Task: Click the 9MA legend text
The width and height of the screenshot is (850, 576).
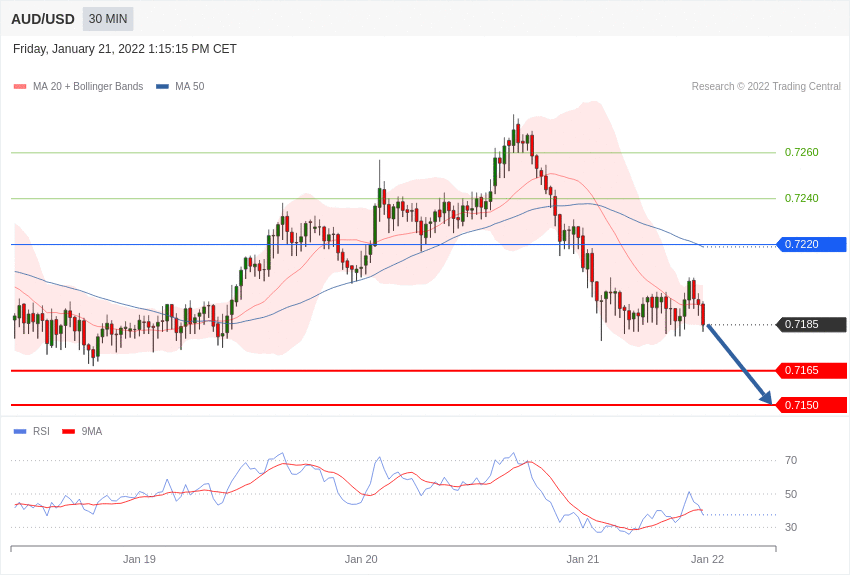Action: [92, 432]
